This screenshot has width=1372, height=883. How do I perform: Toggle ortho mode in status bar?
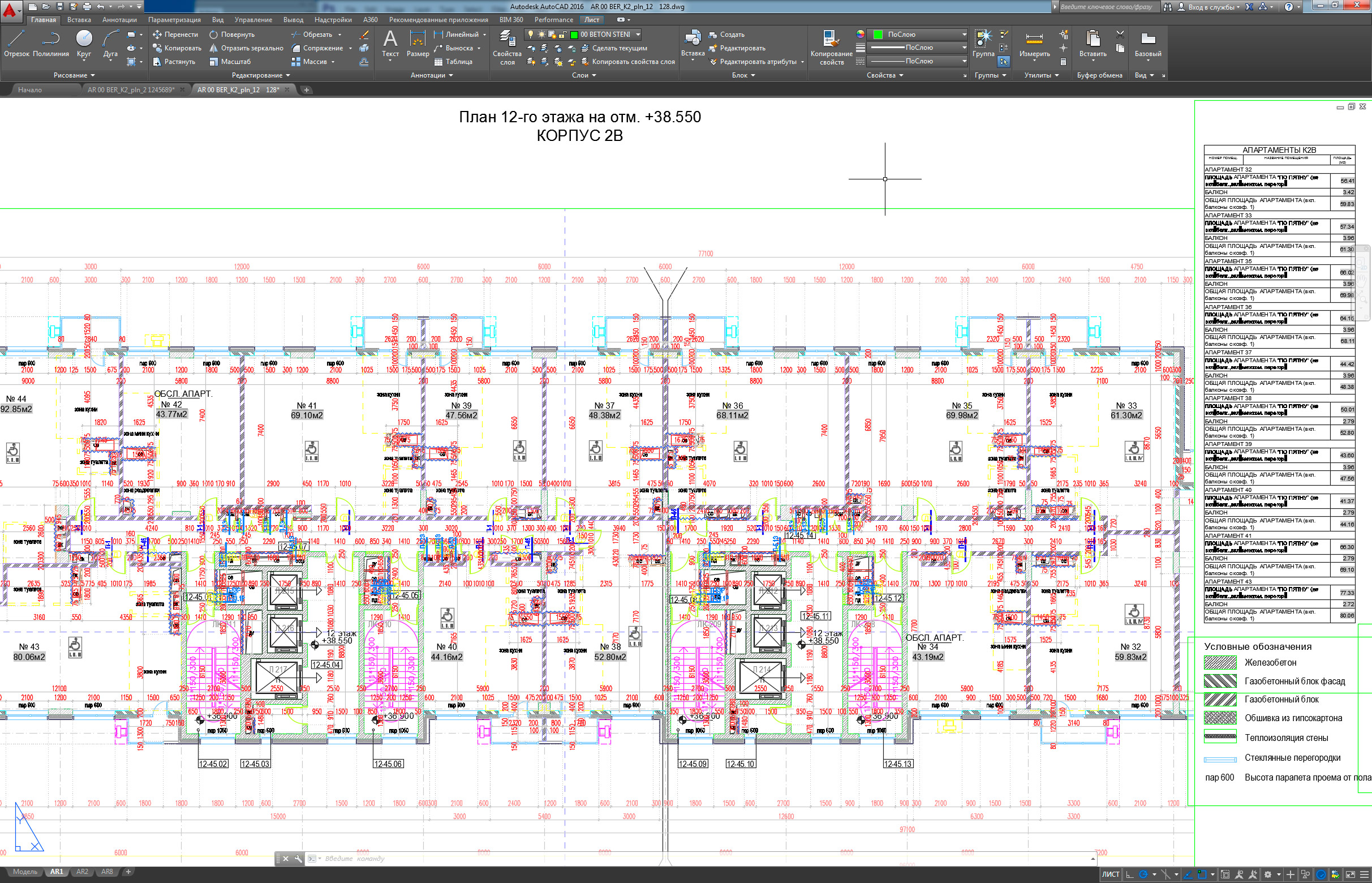(x=1129, y=875)
